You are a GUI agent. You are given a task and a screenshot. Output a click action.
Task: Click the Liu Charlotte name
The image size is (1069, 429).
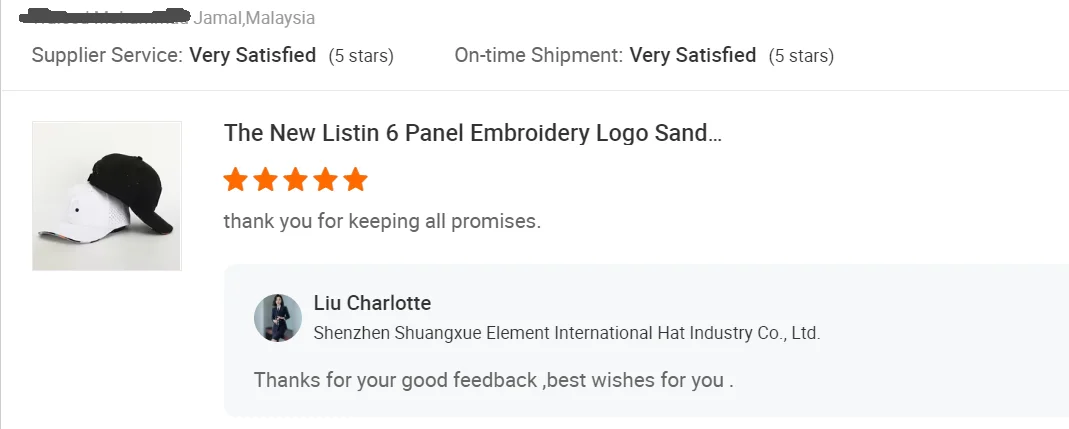point(372,303)
